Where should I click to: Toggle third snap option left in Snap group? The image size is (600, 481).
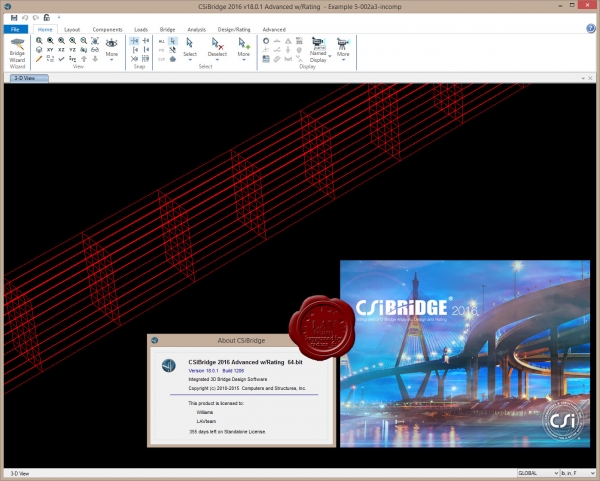pyautogui.click(x=134, y=50)
